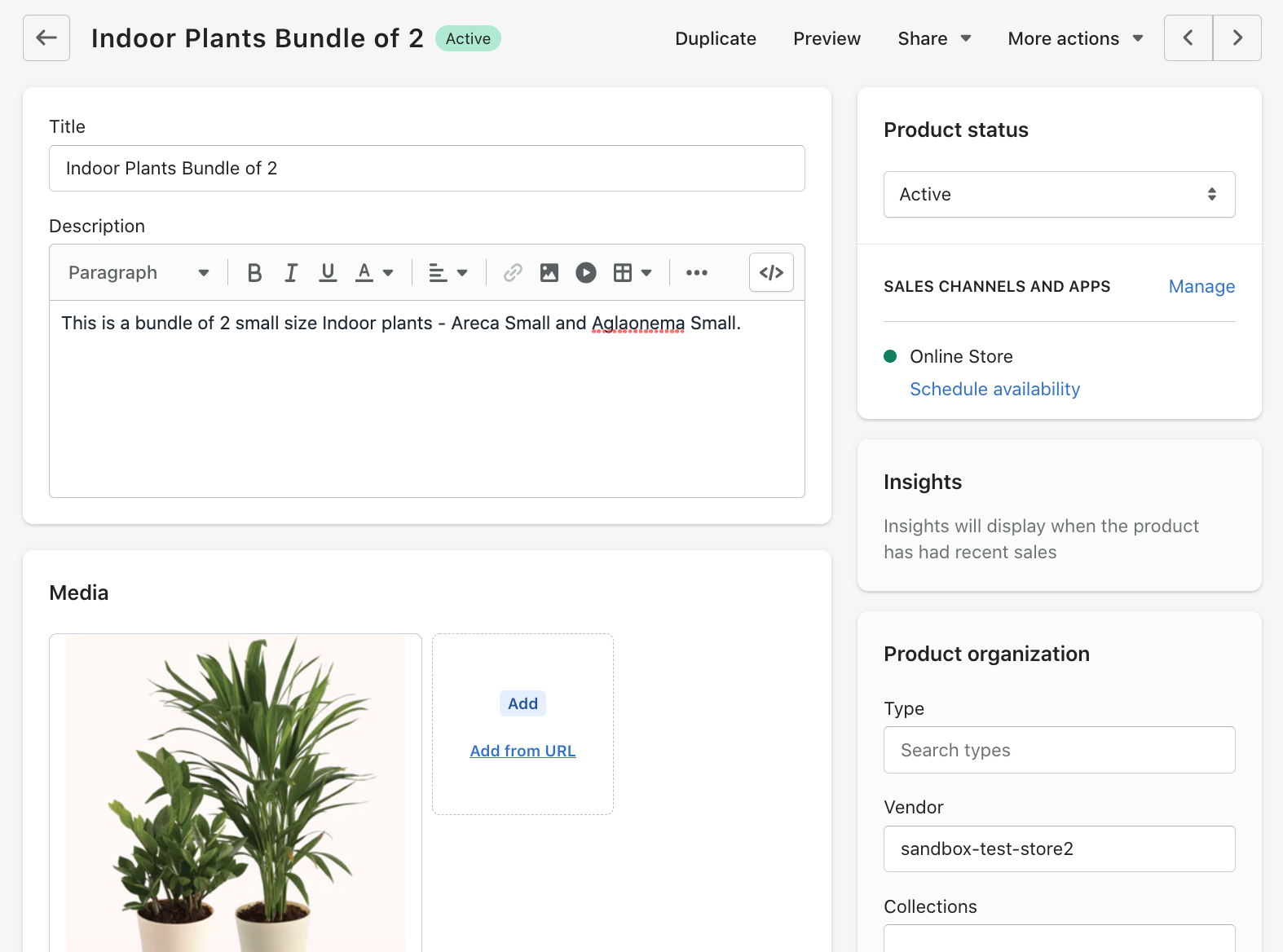The height and width of the screenshot is (952, 1283).
Task: Click the Add media button
Action: click(522, 703)
